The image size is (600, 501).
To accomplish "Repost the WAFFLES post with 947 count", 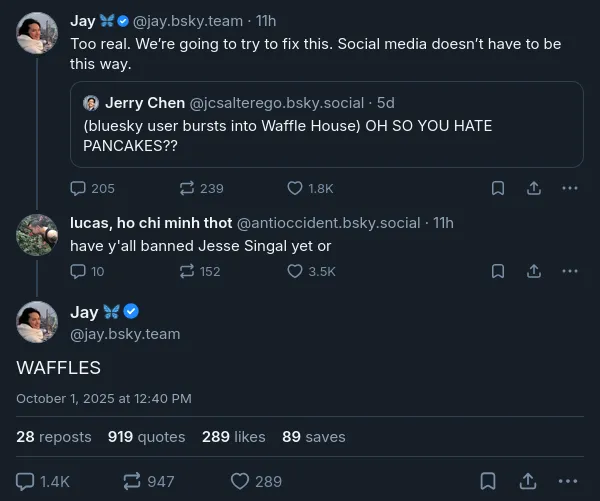I will coord(133,481).
